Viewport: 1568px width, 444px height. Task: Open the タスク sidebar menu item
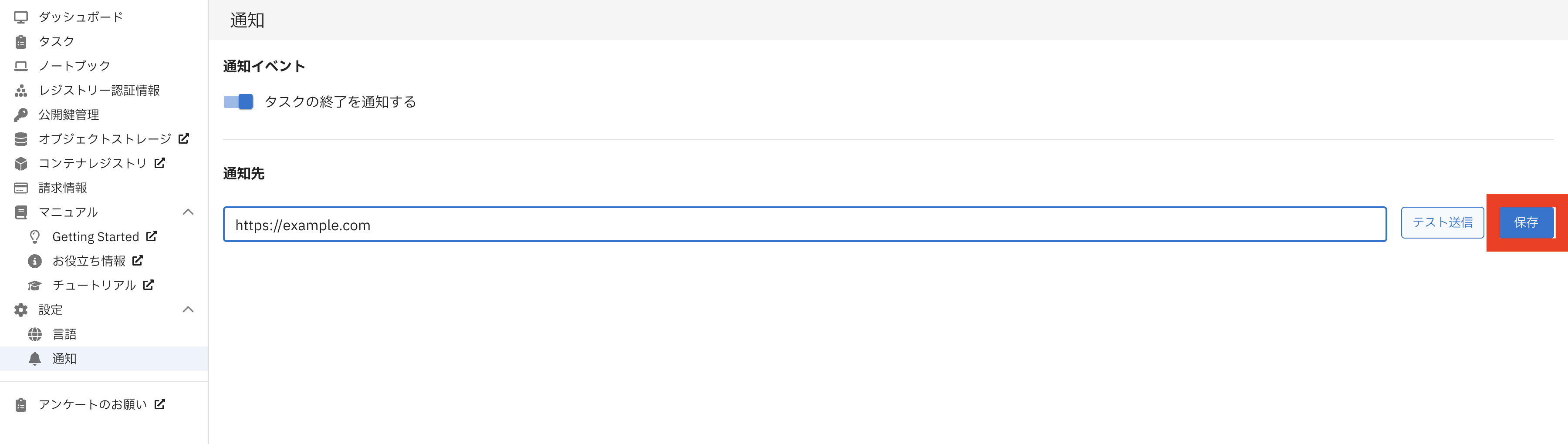(56, 41)
